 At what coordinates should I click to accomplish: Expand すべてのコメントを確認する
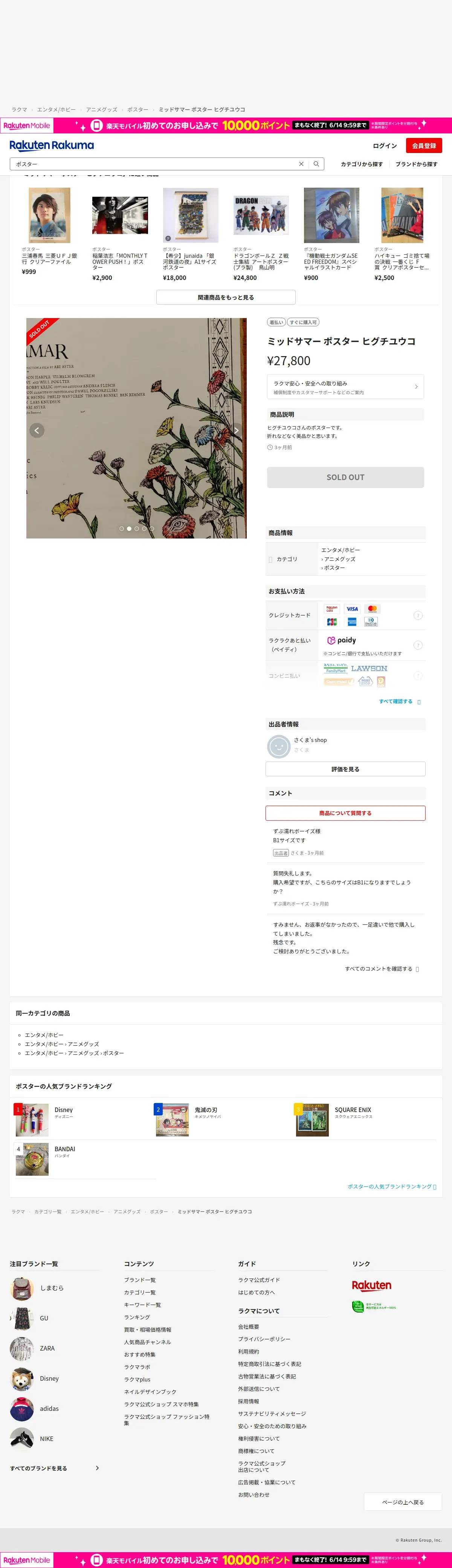click(382, 968)
